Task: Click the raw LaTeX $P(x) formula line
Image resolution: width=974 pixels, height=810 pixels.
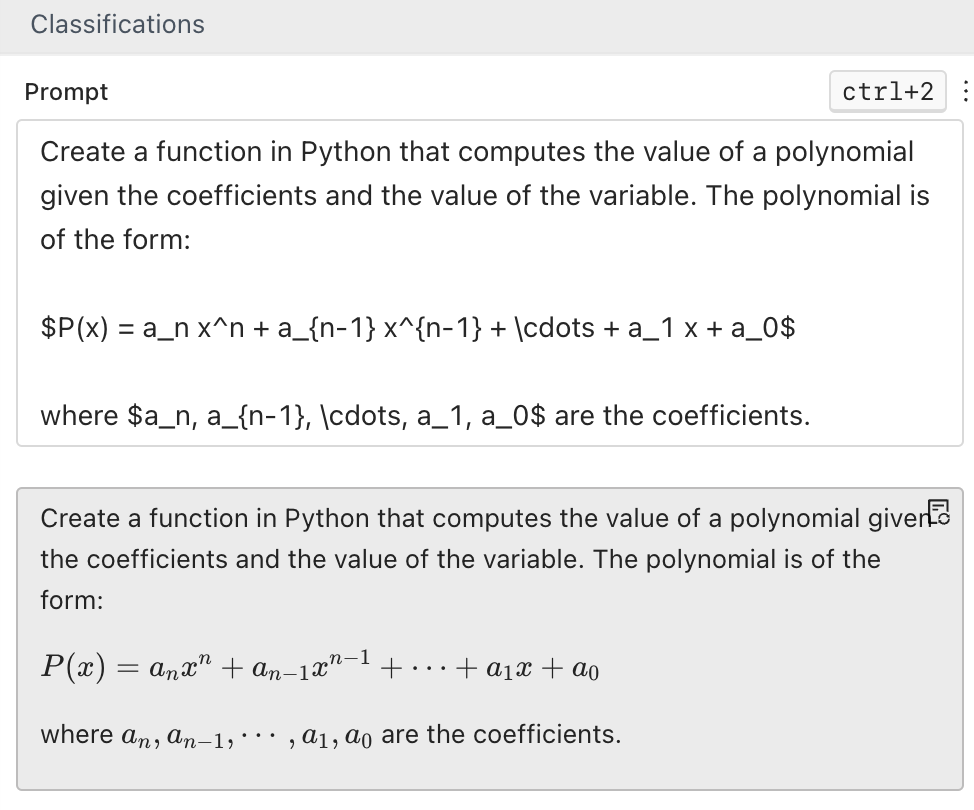Action: 418,328
